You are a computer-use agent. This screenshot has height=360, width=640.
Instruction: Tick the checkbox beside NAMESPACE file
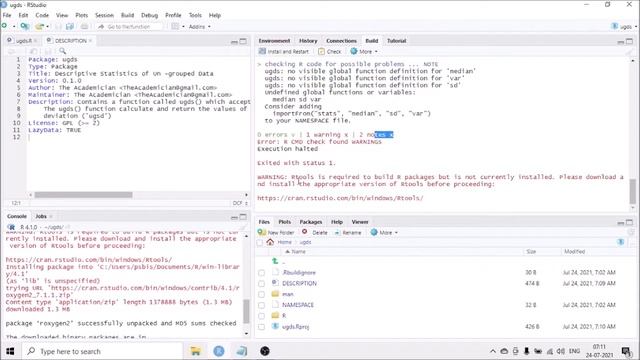261,305
